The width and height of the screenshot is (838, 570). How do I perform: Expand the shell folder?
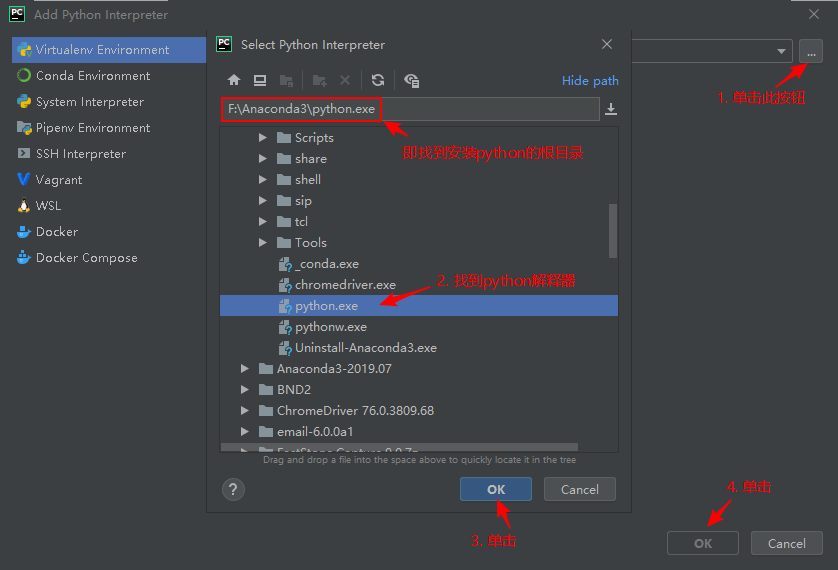point(262,179)
